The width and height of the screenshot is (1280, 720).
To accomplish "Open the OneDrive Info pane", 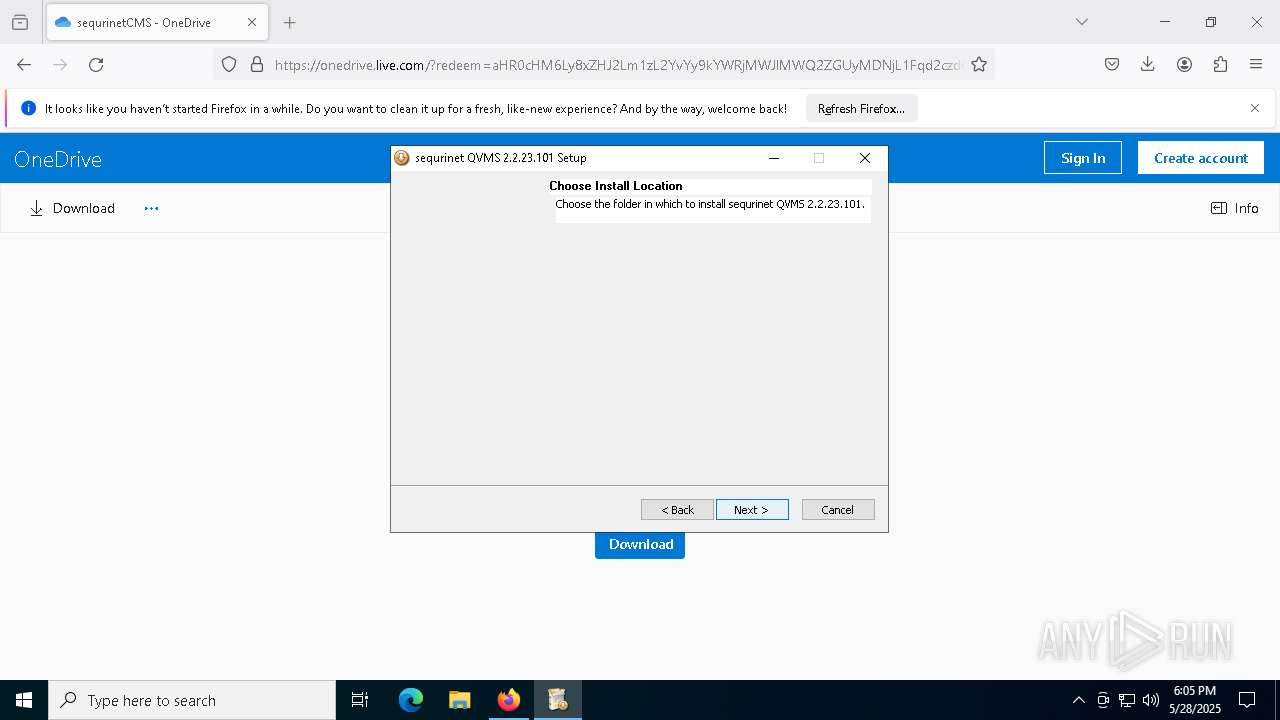I will coord(1235,208).
